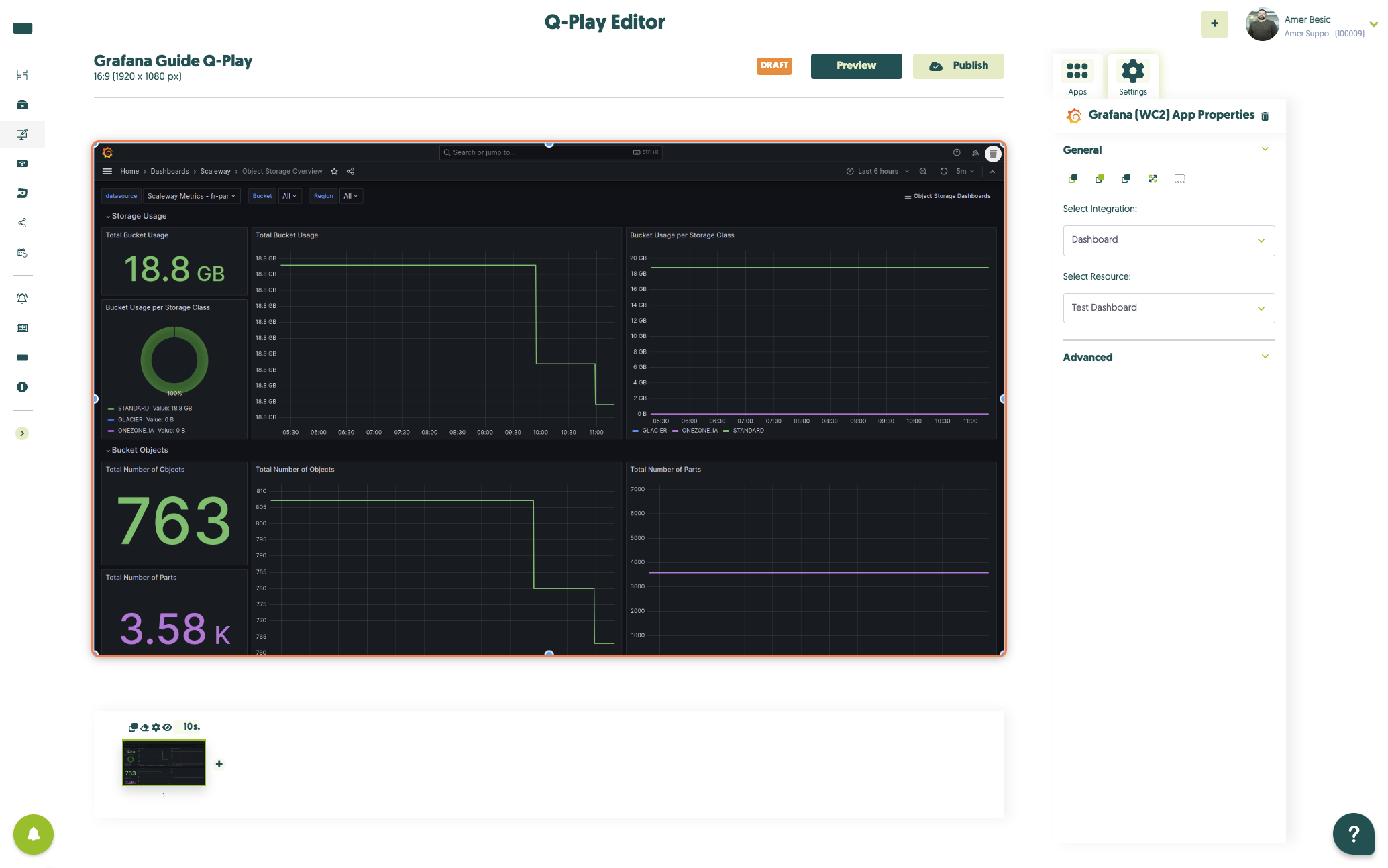Collapse the General section
Viewport: 1388px width, 868px height.
(1265, 150)
